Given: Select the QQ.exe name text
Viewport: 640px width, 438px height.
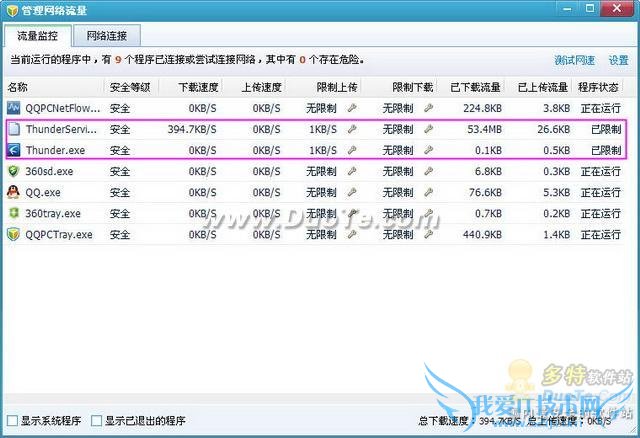Looking at the screenshot, I should (43, 192).
